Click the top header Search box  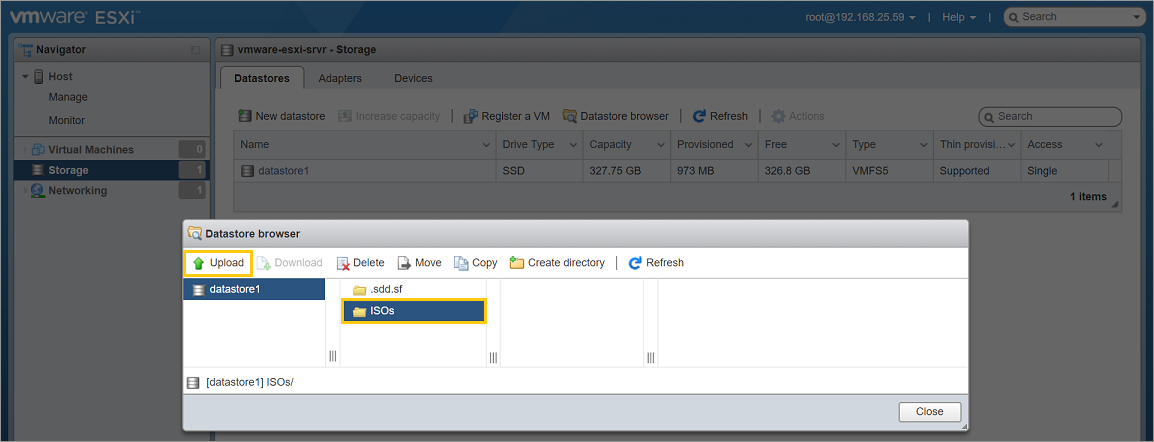pos(1073,17)
